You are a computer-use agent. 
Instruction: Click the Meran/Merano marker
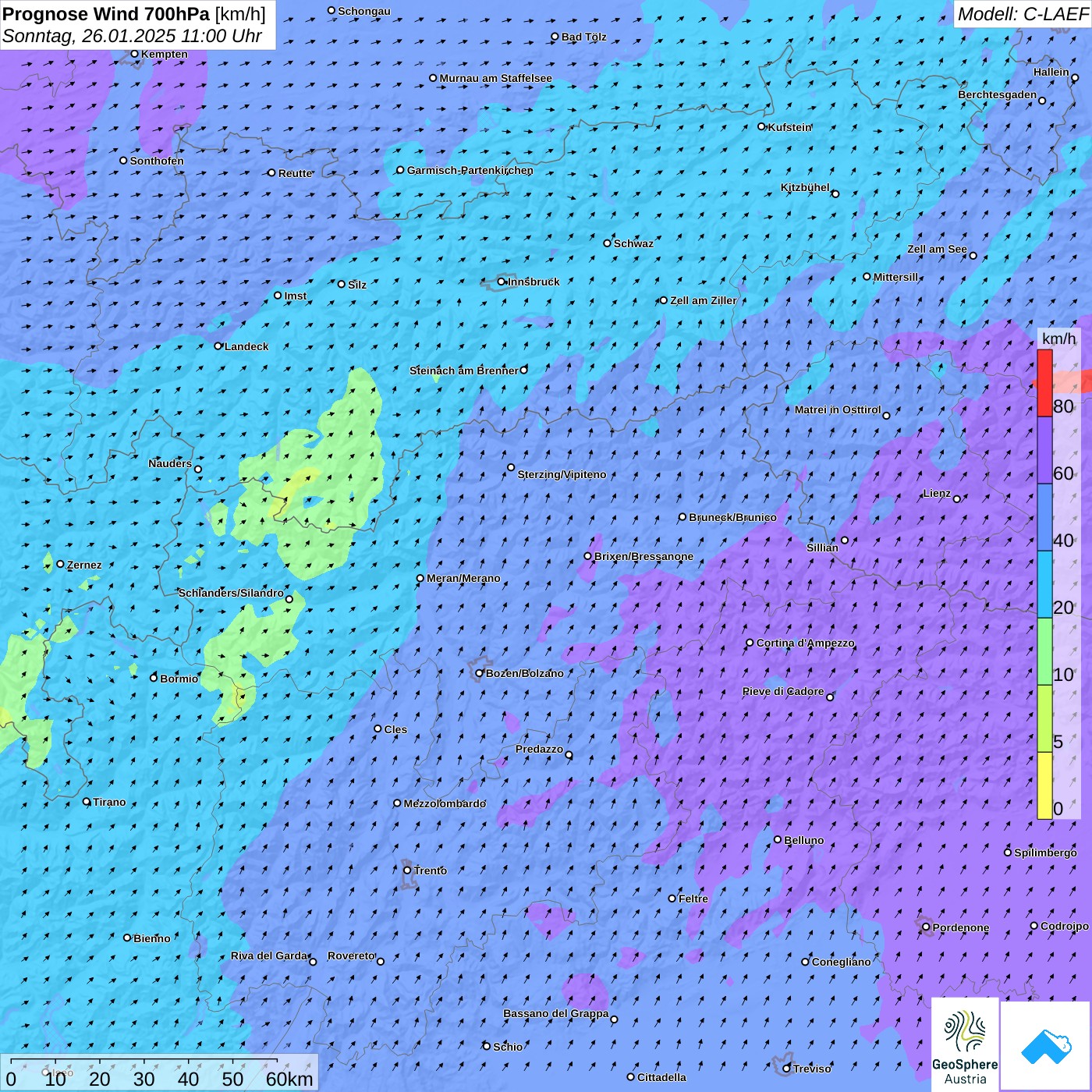click(x=420, y=578)
